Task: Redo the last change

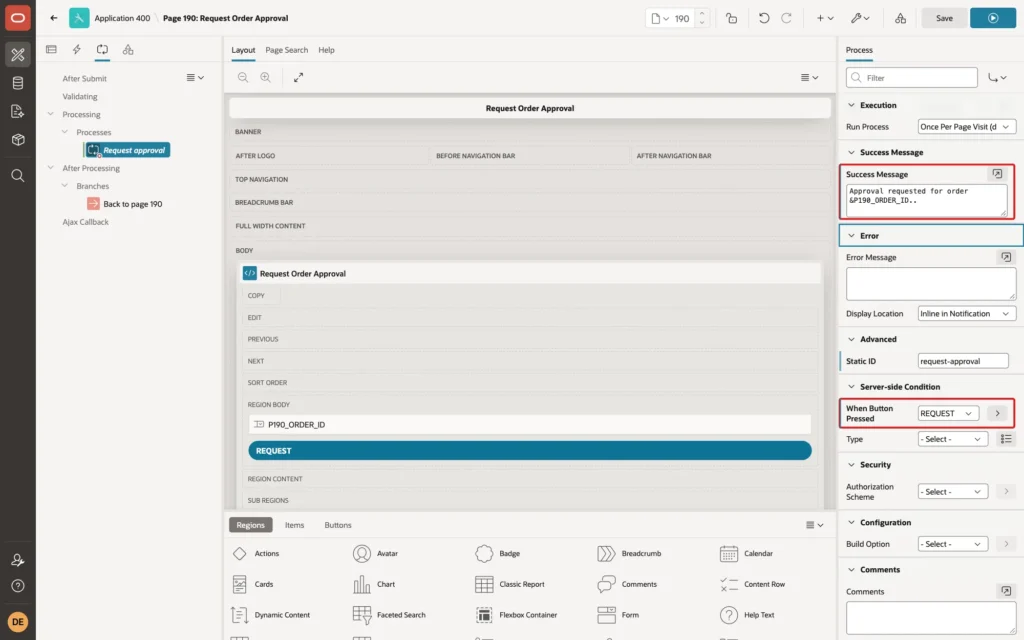Action: pos(786,18)
